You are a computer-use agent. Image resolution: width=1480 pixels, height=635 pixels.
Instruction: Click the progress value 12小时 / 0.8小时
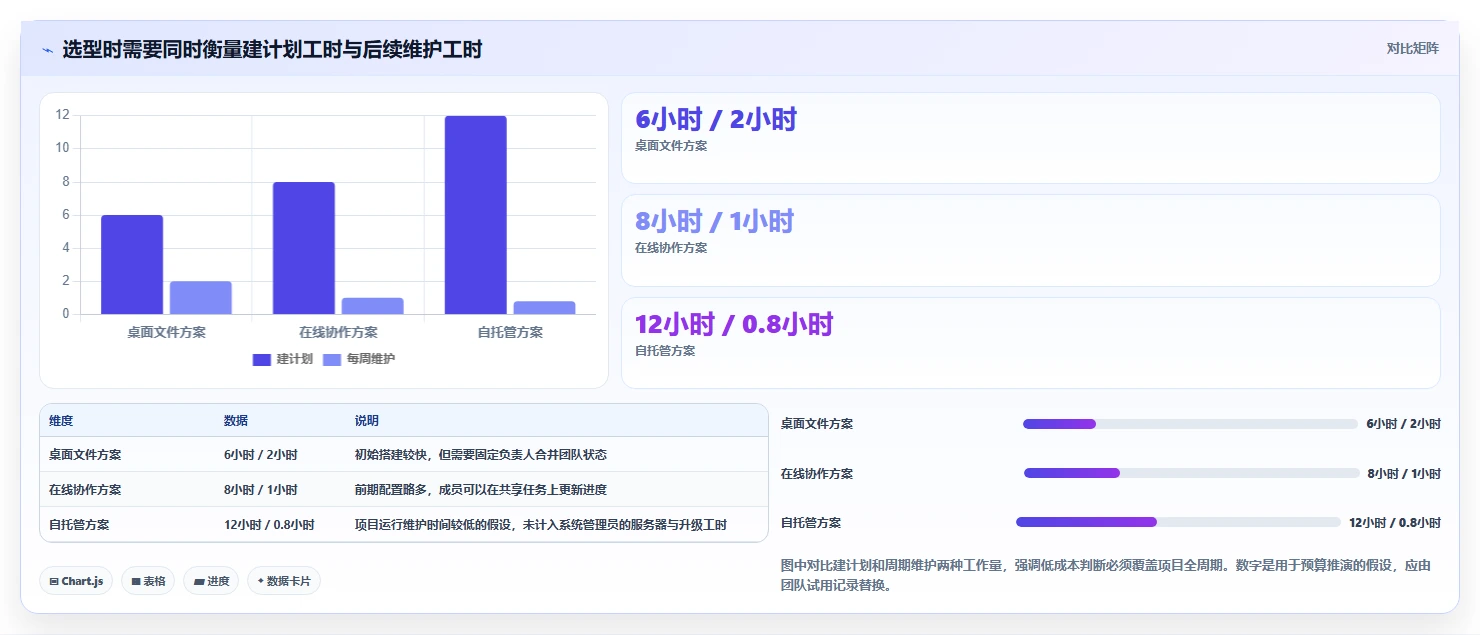(1395, 522)
